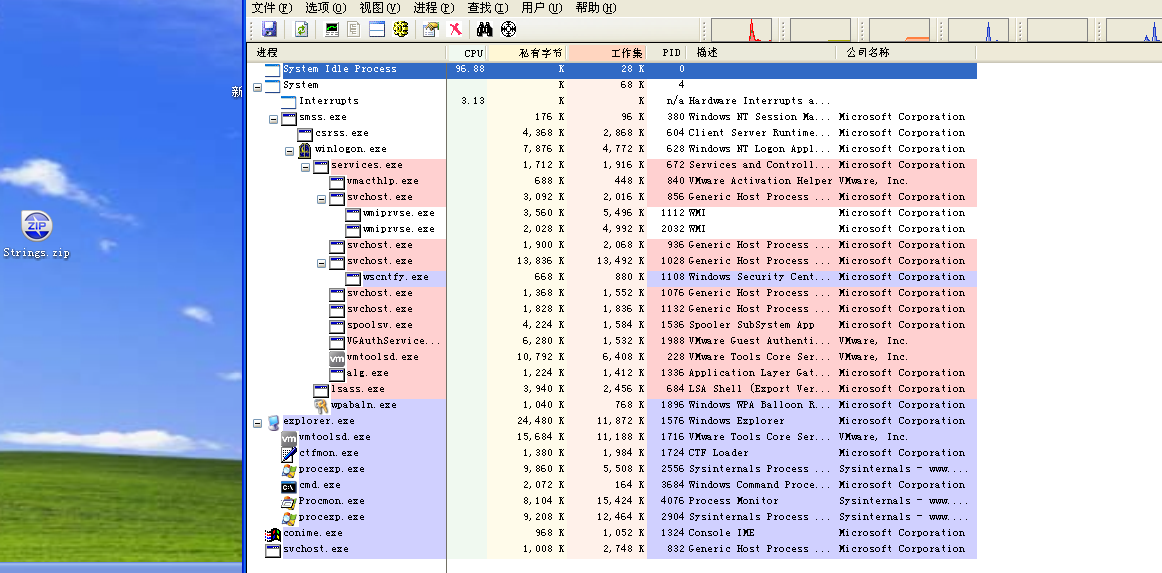Open the 用户(U) menu
1162x573 pixels.
click(542, 8)
